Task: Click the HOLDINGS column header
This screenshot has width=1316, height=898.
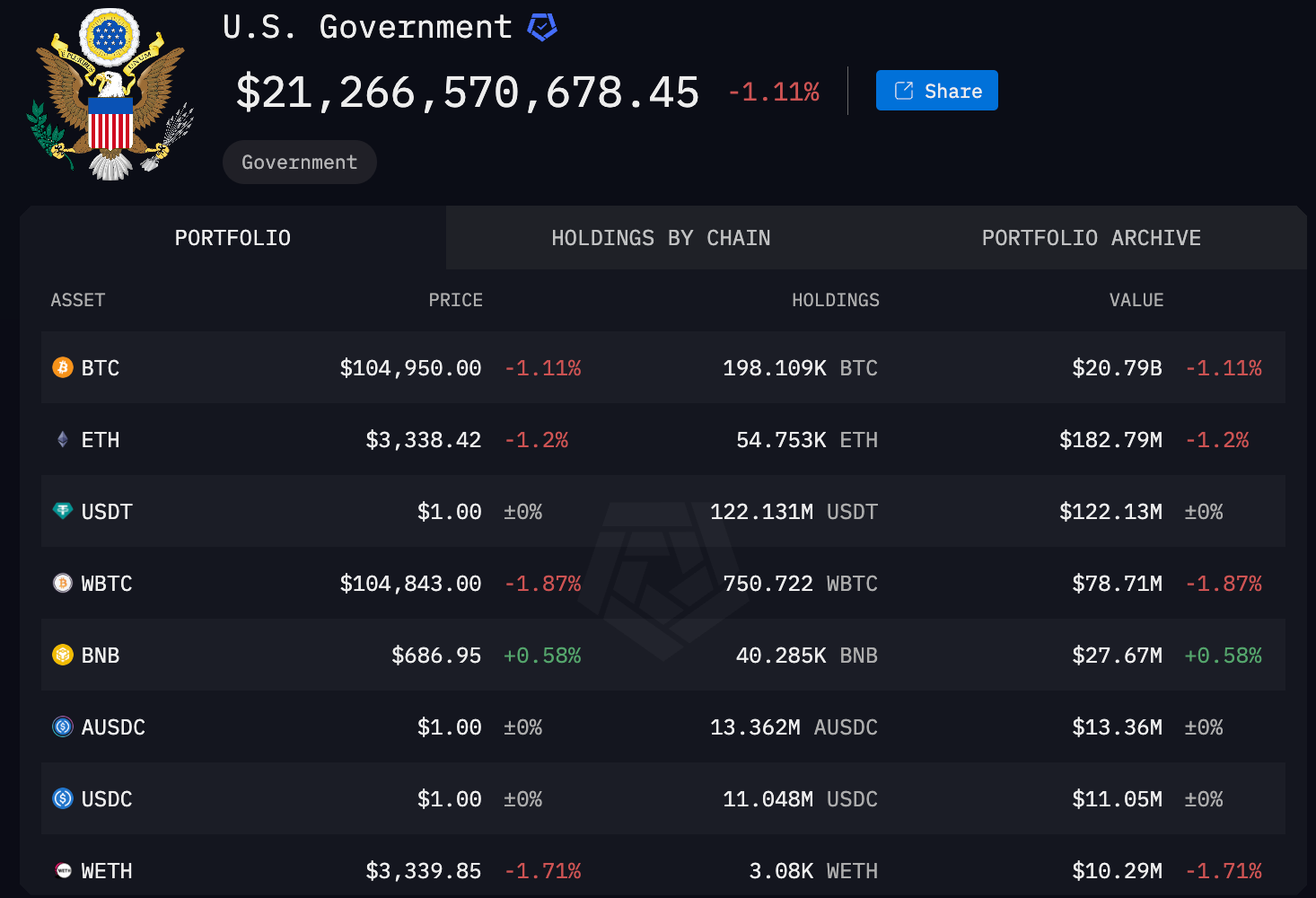Action: click(x=836, y=300)
